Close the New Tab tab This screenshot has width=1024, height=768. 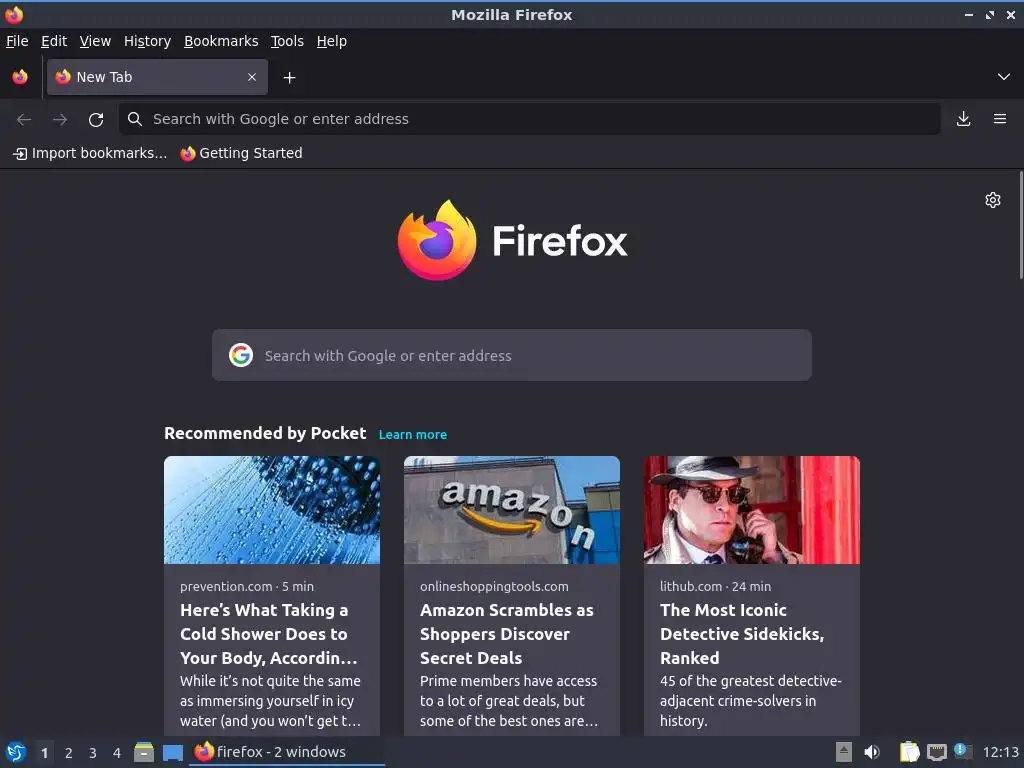(252, 77)
